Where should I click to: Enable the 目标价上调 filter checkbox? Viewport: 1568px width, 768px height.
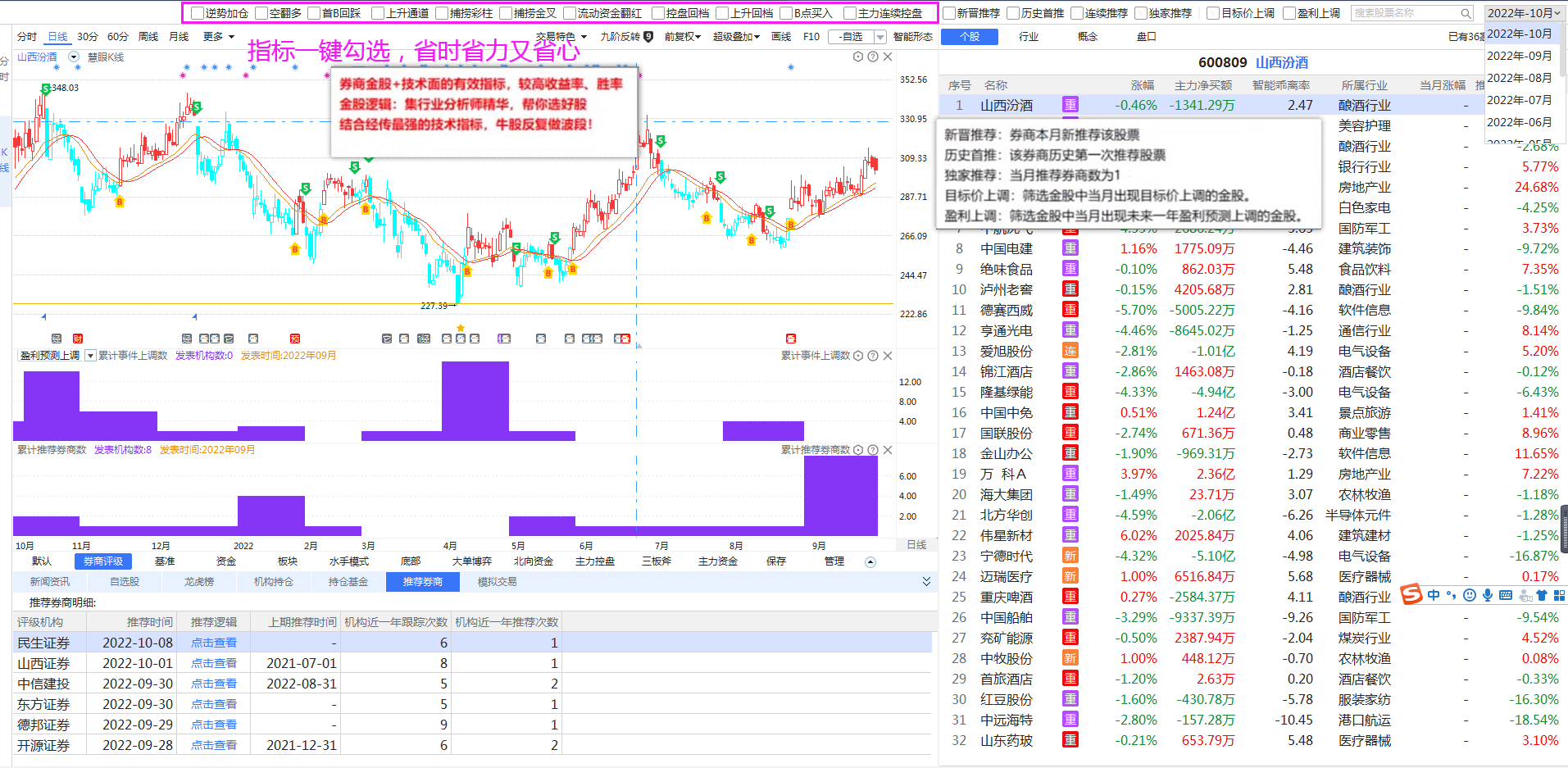click(1213, 13)
